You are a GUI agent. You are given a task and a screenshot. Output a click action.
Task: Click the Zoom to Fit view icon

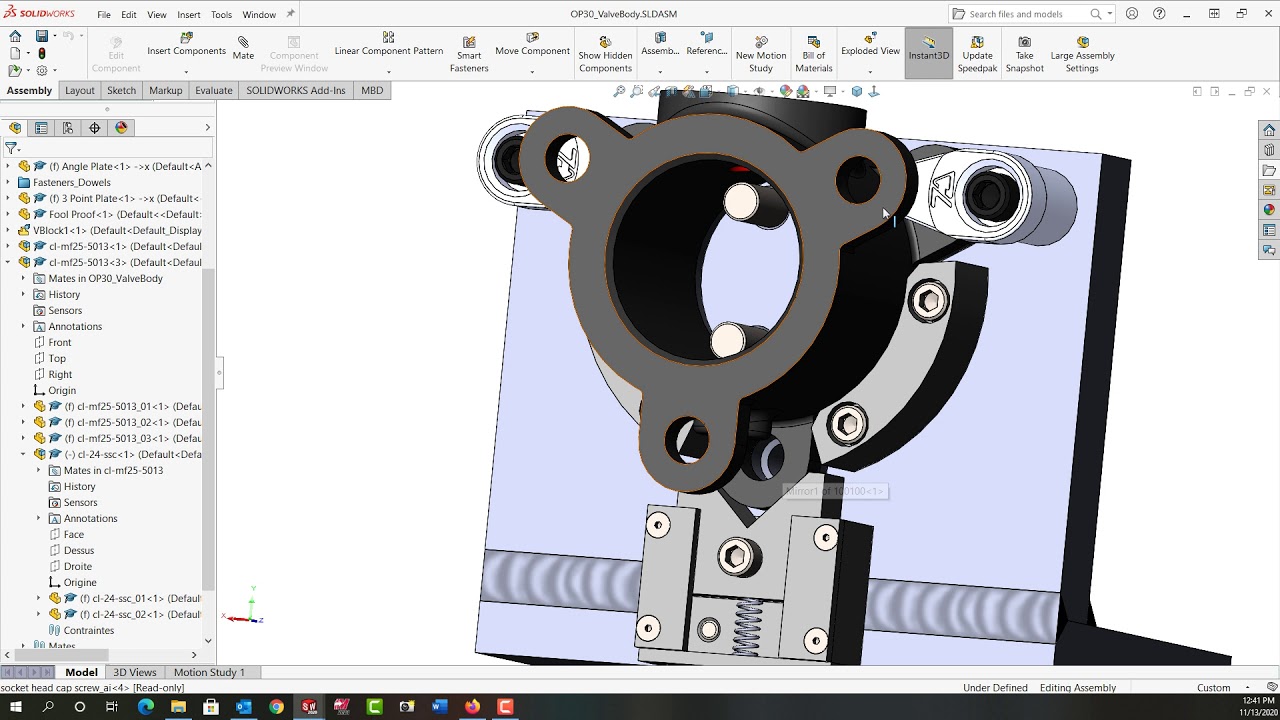click(619, 91)
